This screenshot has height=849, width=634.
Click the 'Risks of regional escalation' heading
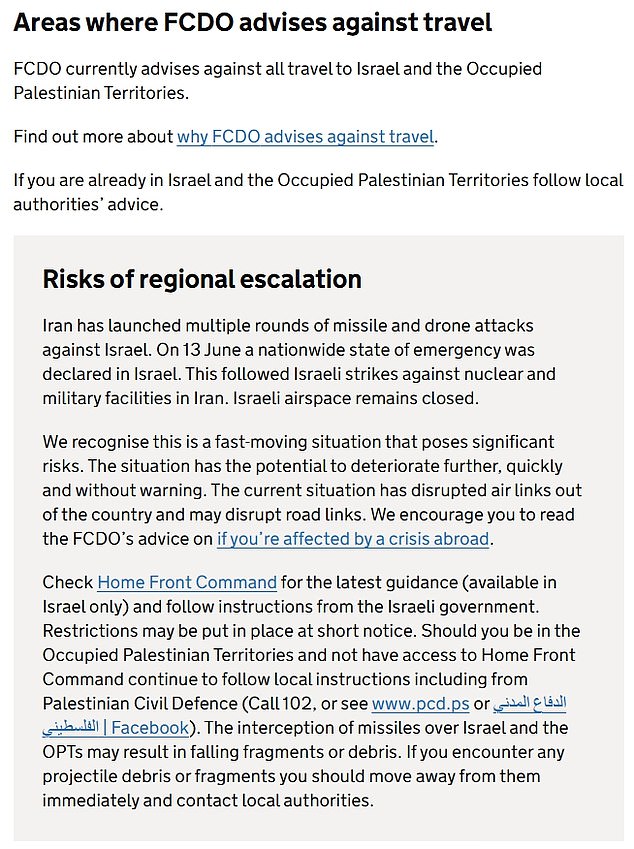pos(202,279)
